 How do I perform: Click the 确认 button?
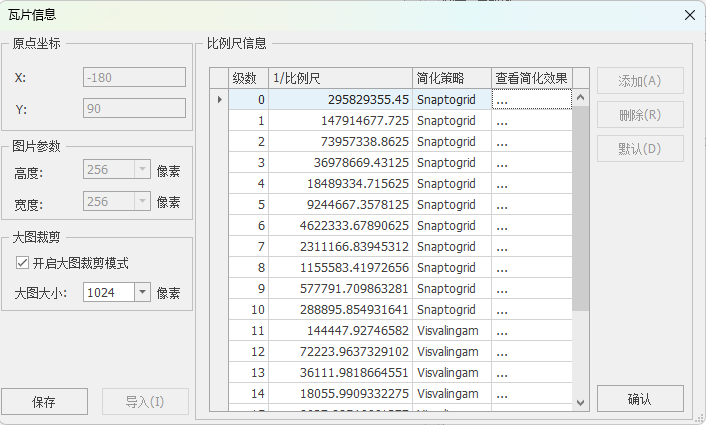(640, 399)
